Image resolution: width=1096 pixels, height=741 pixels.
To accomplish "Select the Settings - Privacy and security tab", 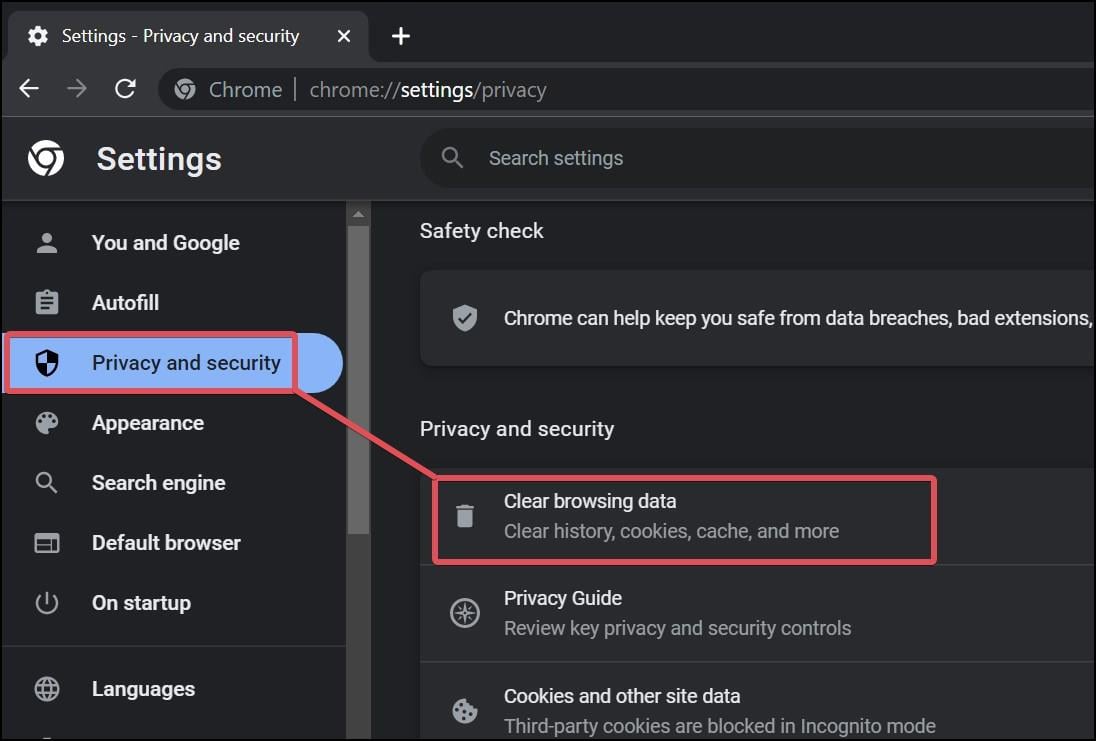I will [x=189, y=36].
